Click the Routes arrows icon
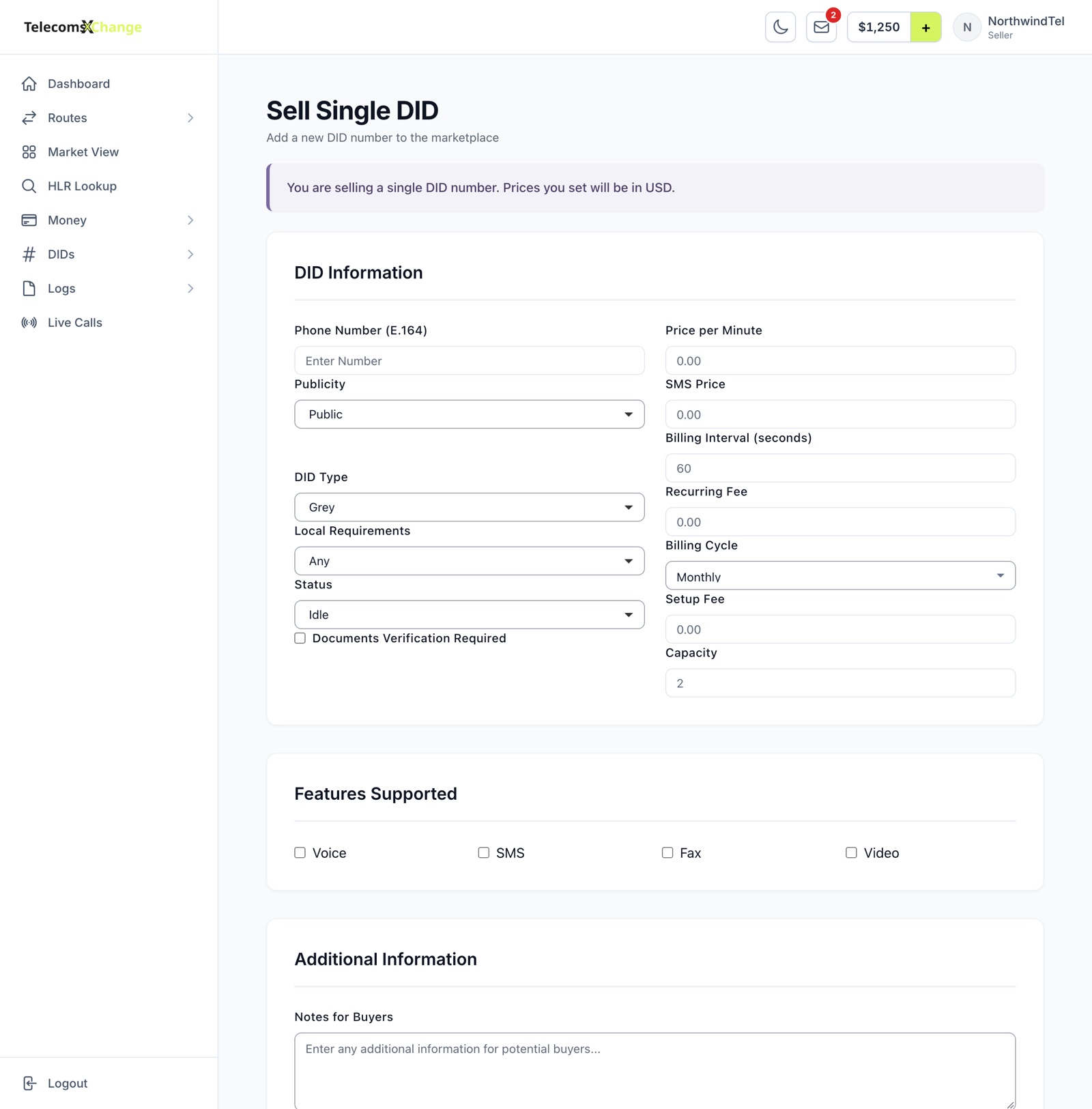The height and width of the screenshot is (1109, 1092). (x=29, y=118)
